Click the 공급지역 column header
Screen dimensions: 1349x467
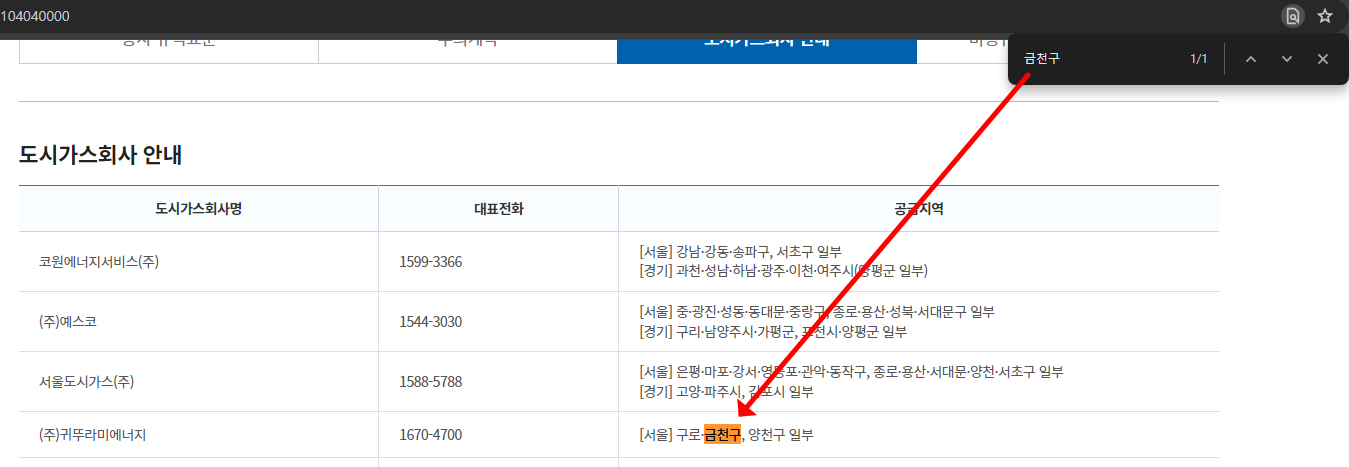919,209
